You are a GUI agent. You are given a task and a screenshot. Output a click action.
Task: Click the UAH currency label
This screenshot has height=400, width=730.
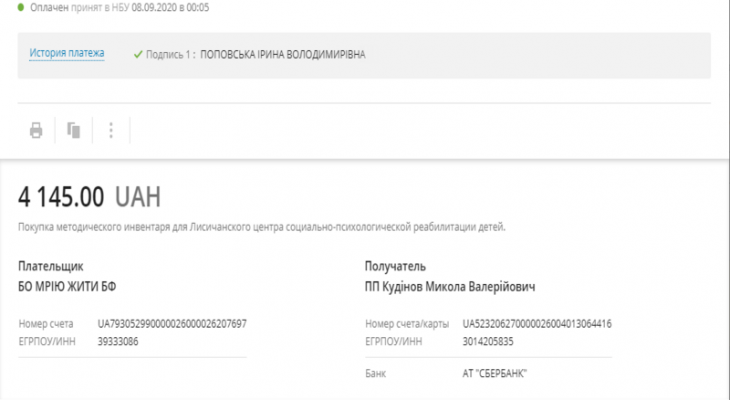138,197
